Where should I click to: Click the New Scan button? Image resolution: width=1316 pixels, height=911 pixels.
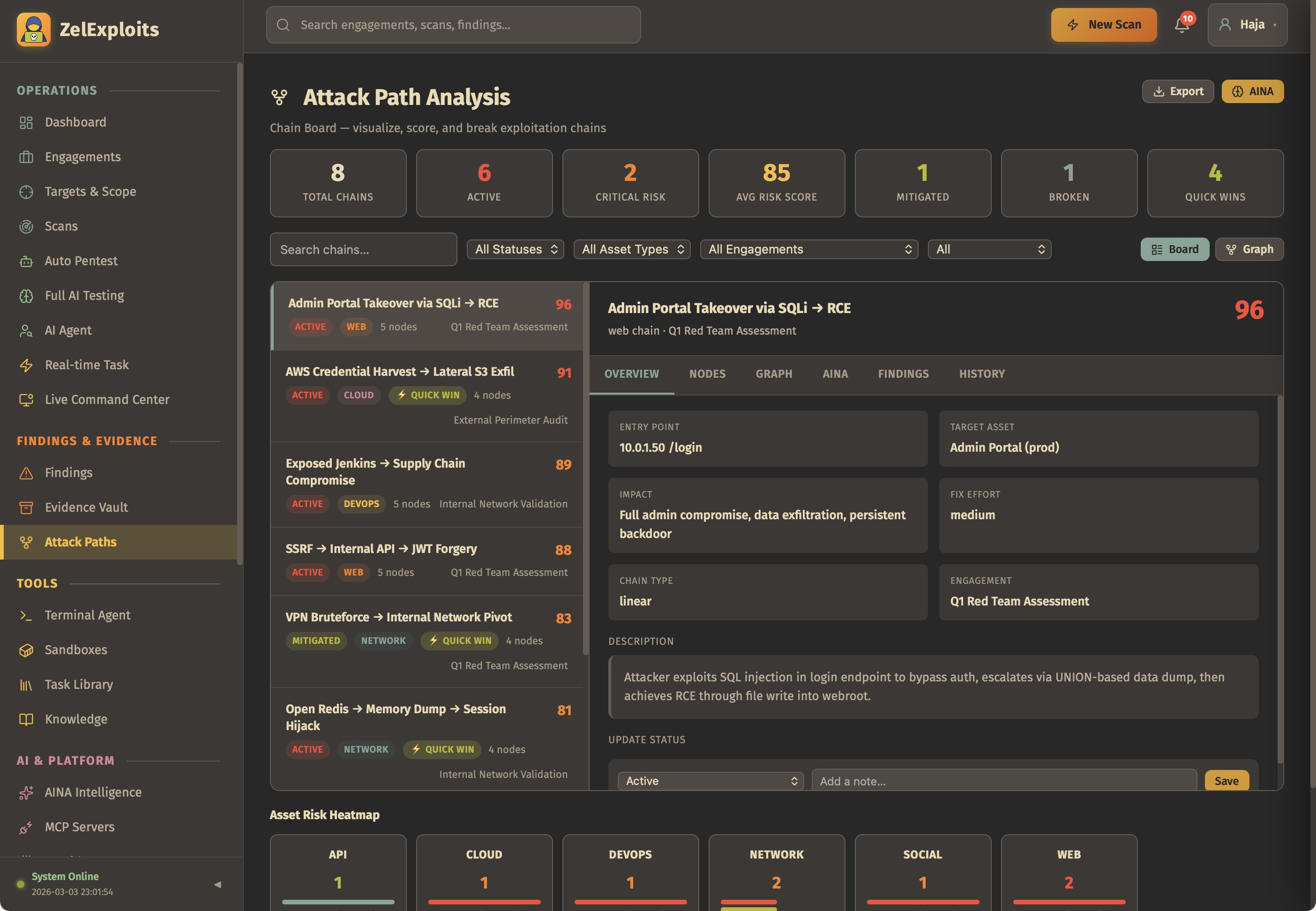1103,24
